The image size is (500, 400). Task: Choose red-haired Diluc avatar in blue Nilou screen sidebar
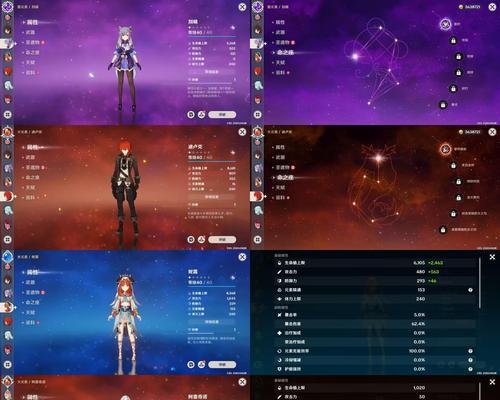pos(8,322)
